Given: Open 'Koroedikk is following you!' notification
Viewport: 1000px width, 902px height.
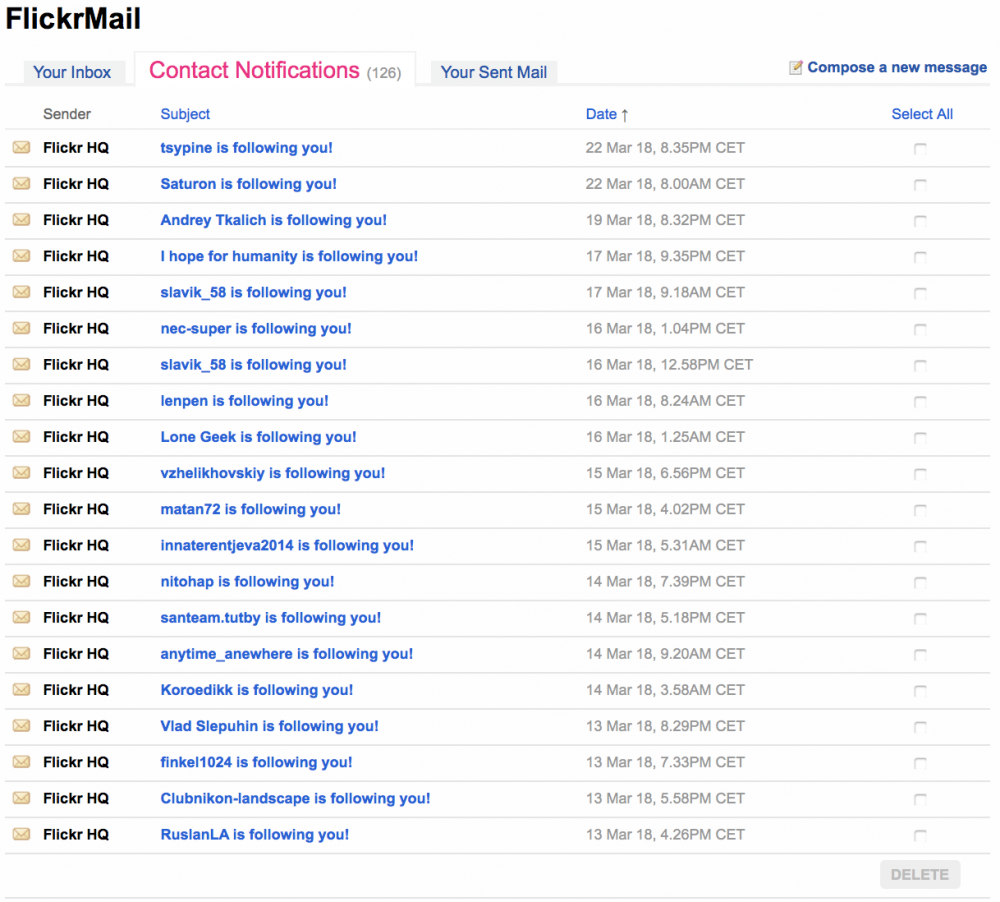Looking at the screenshot, I should tap(256, 690).
